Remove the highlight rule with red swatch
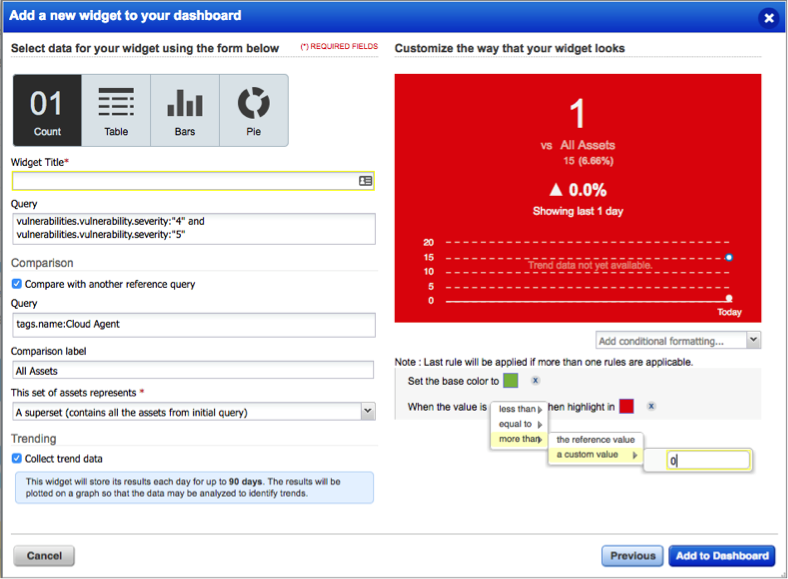Image resolution: width=788 pixels, height=579 pixels. pyautogui.click(x=651, y=406)
